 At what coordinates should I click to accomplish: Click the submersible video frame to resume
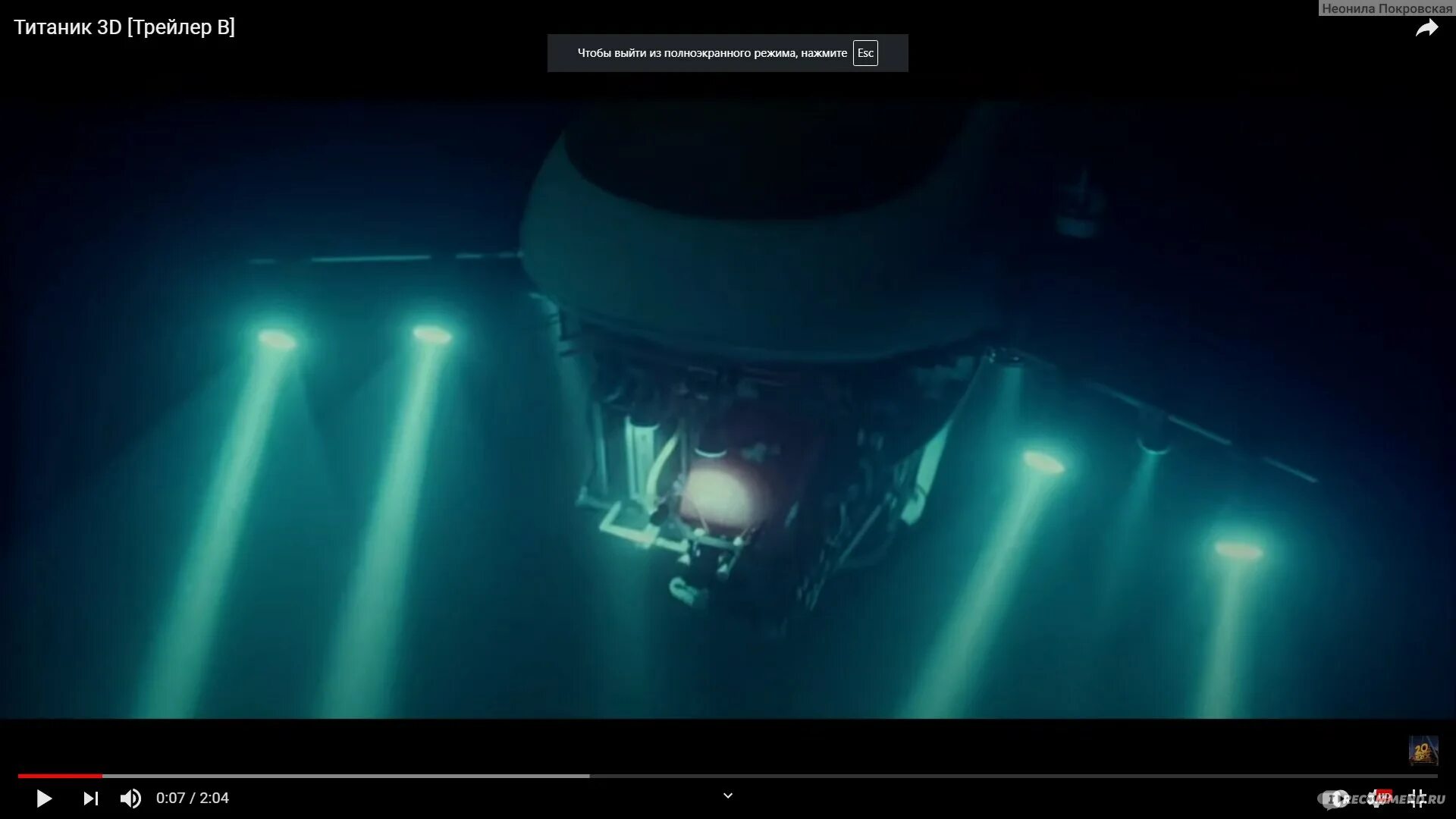(728, 409)
